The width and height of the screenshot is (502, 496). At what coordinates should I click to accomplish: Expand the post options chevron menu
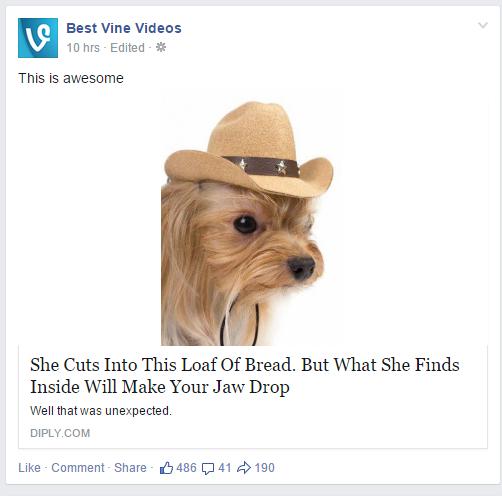[483, 25]
